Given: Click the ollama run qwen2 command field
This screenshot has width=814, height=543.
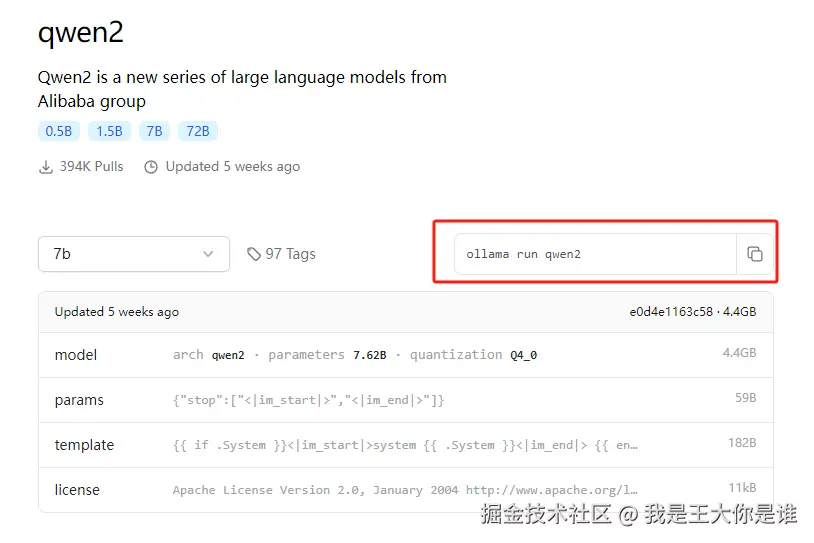Looking at the screenshot, I should click(595, 254).
